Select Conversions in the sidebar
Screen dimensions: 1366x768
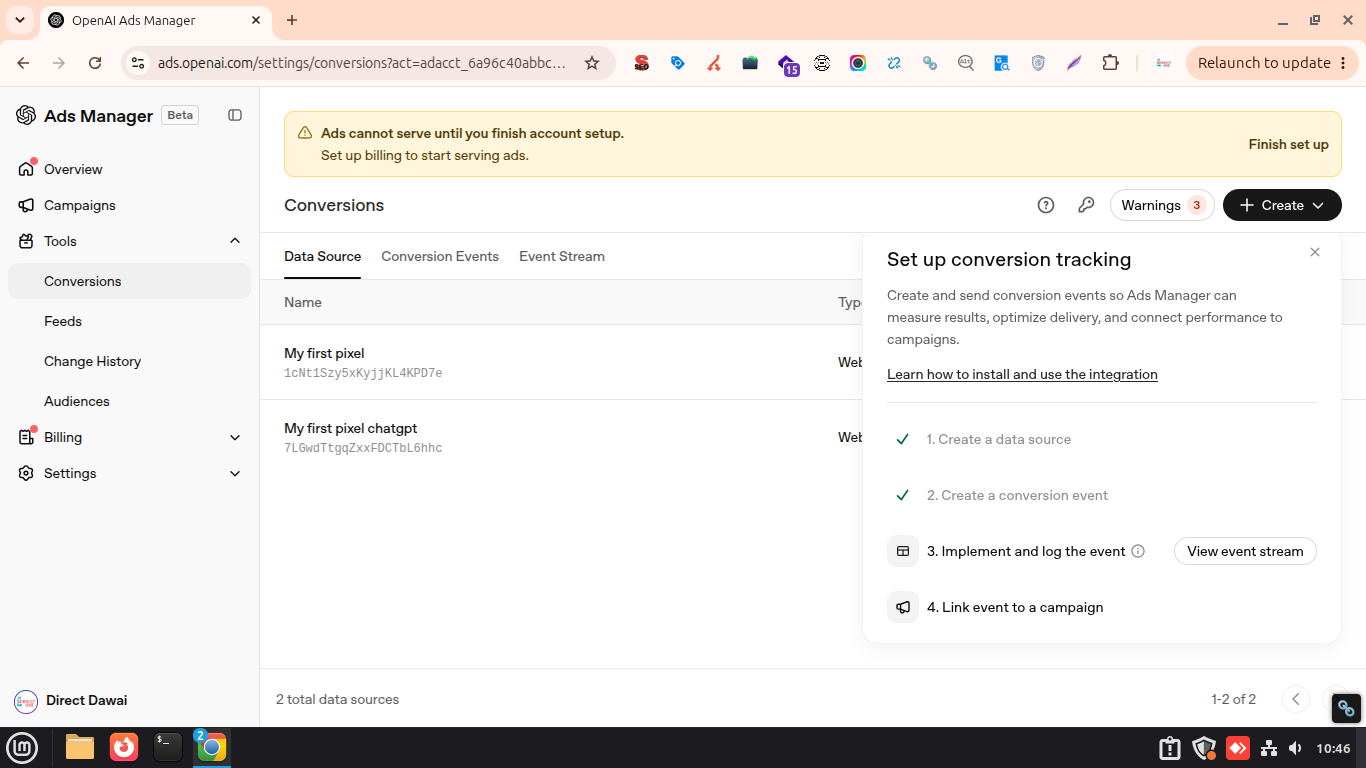point(129,281)
